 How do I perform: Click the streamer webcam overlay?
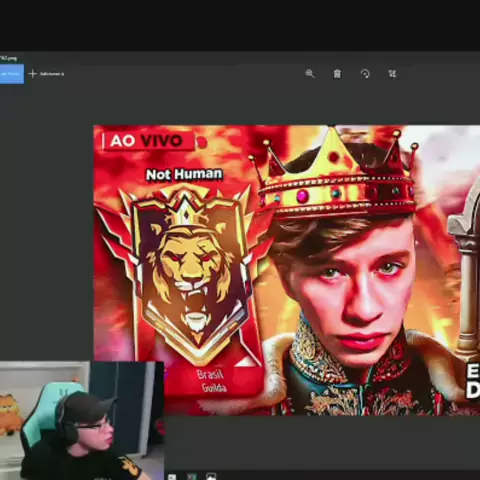[82, 421]
